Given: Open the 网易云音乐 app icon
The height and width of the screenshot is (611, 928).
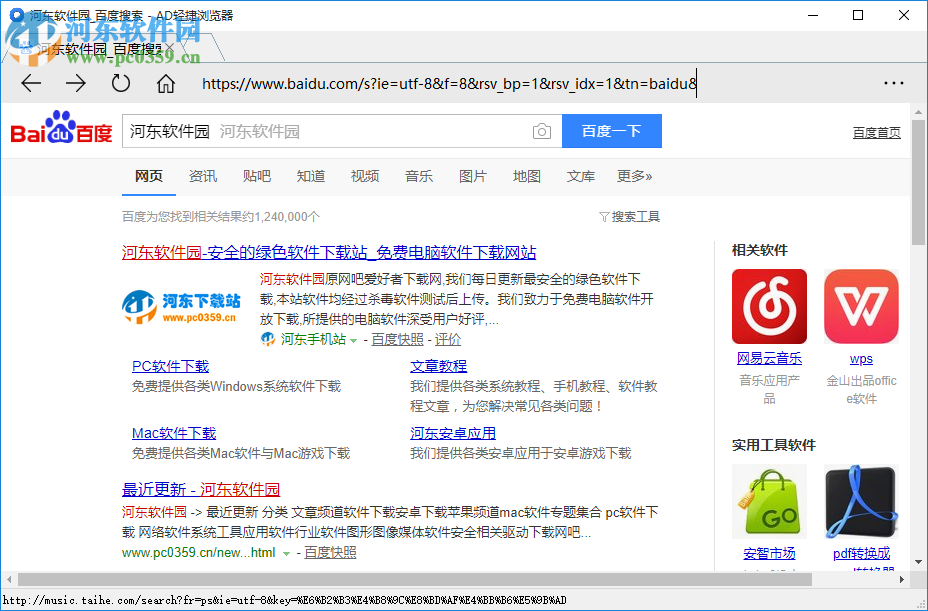Looking at the screenshot, I should pos(769,306).
